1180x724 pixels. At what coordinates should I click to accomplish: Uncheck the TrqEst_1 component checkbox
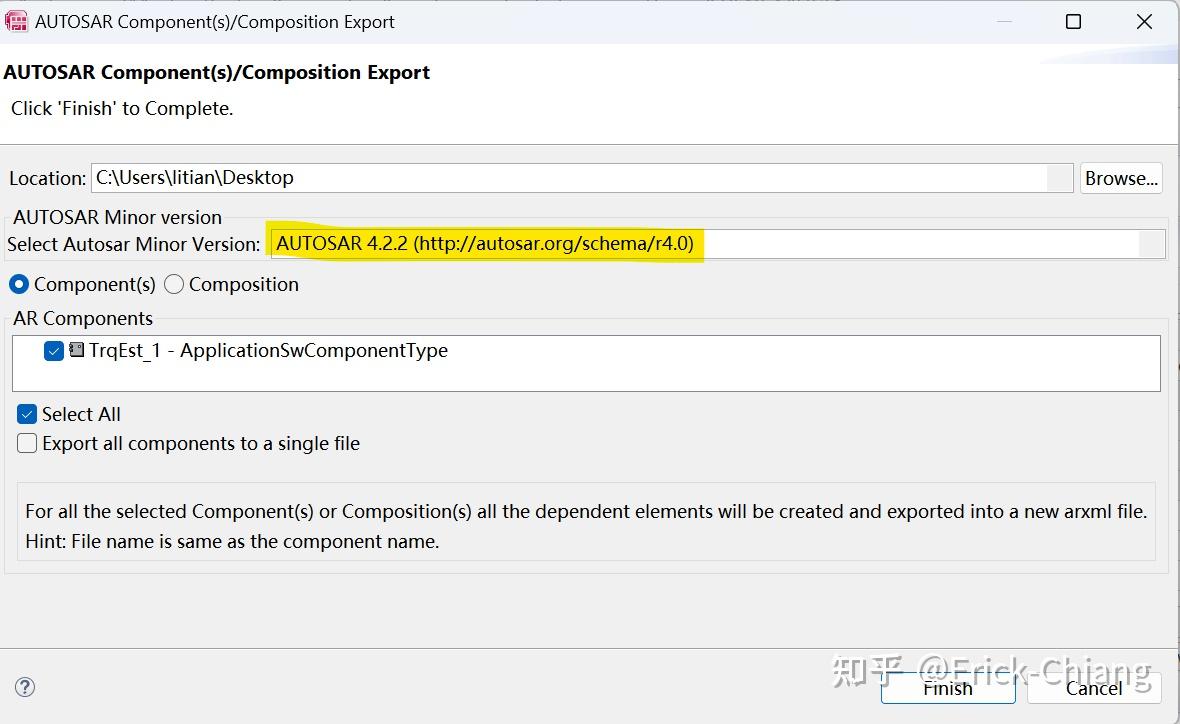(x=54, y=351)
